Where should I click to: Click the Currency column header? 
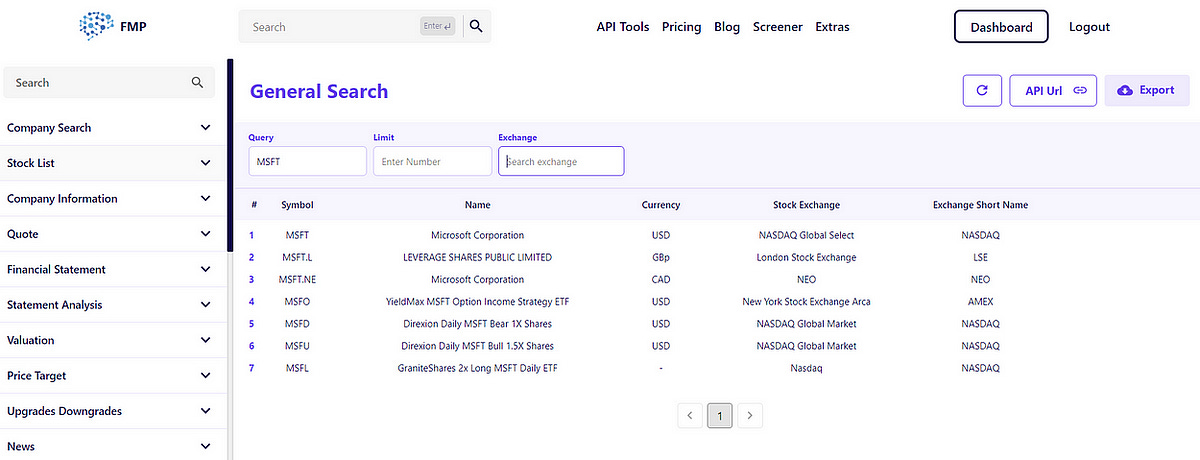(661, 205)
